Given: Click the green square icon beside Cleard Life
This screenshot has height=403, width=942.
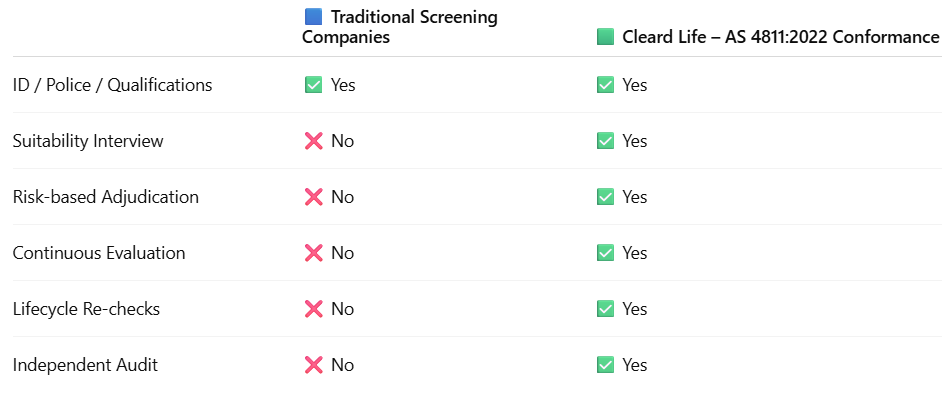Looking at the screenshot, I should [605, 37].
